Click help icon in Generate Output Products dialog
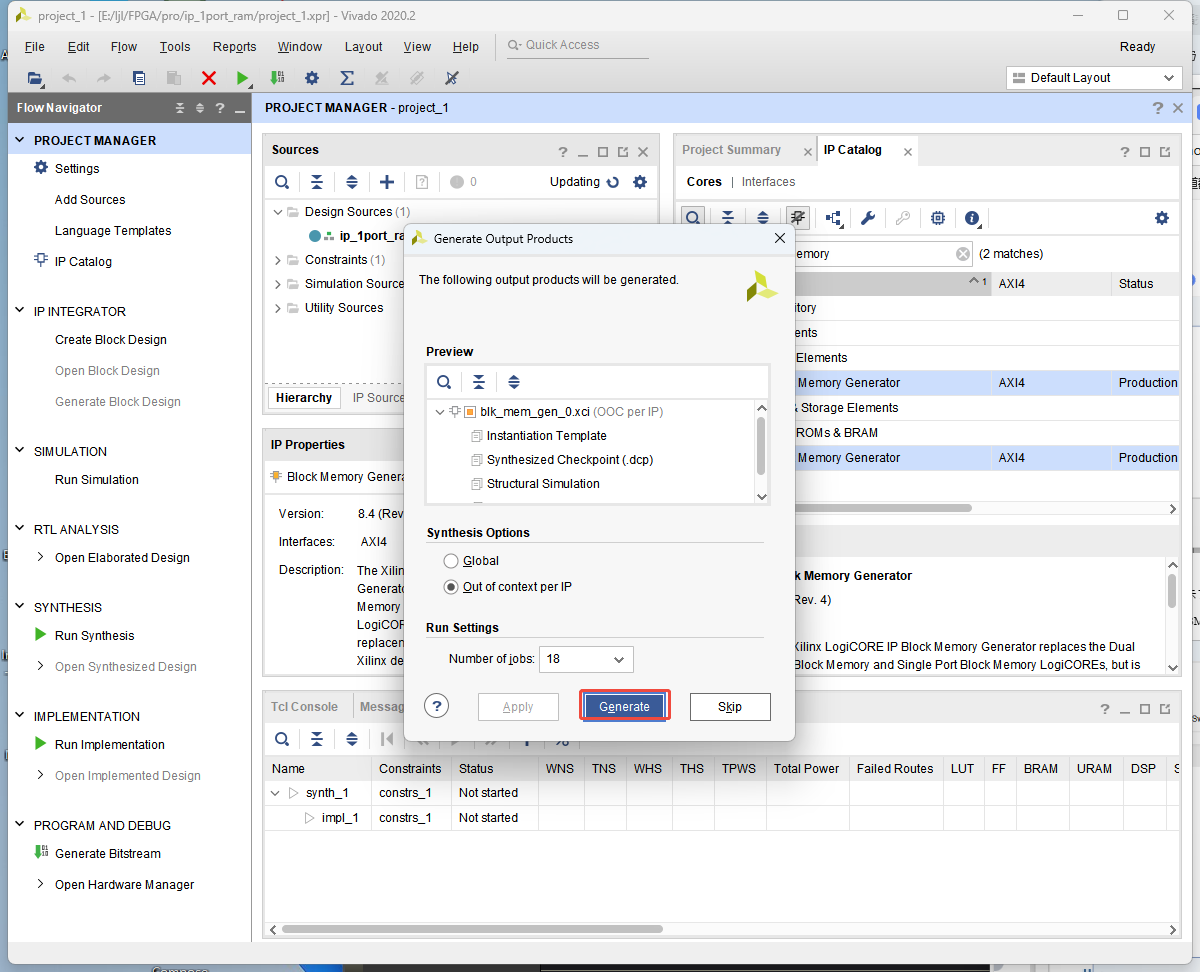This screenshot has width=1200, height=972. pyautogui.click(x=436, y=706)
